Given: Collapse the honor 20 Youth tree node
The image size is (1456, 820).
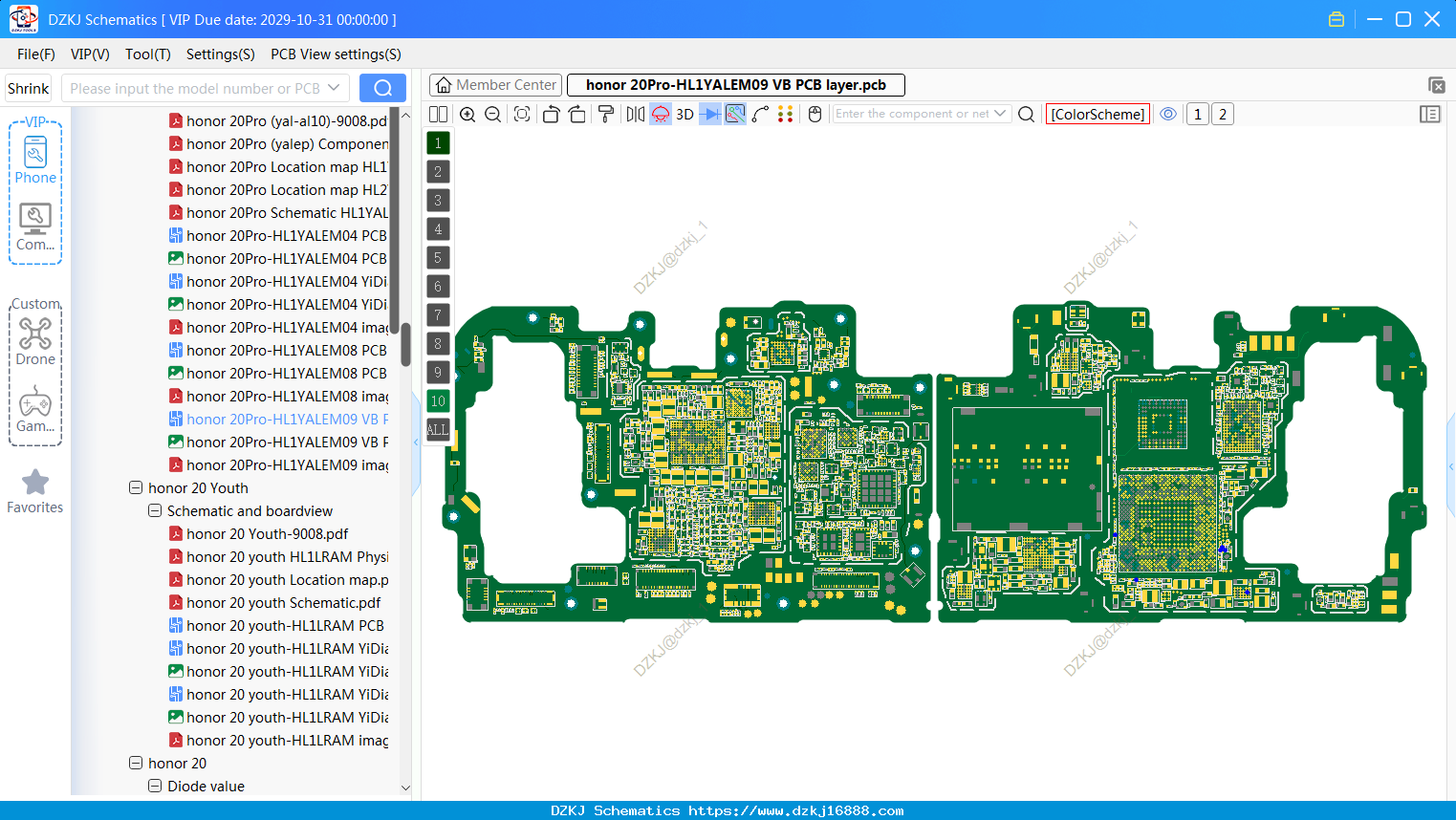Looking at the screenshot, I should [136, 487].
